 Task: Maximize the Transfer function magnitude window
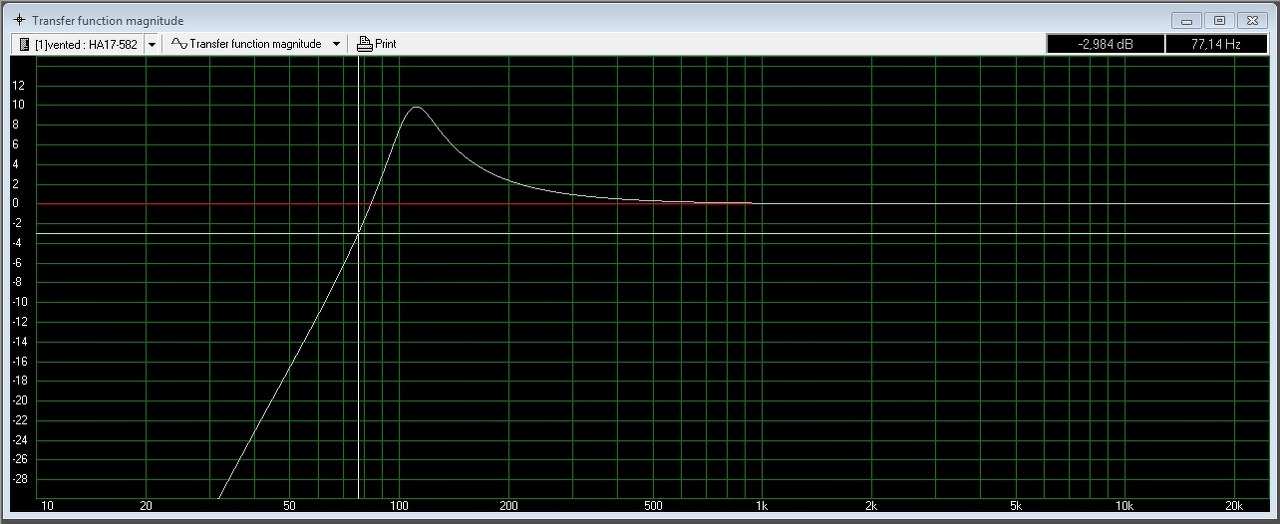pyautogui.click(x=1219, y=20)
